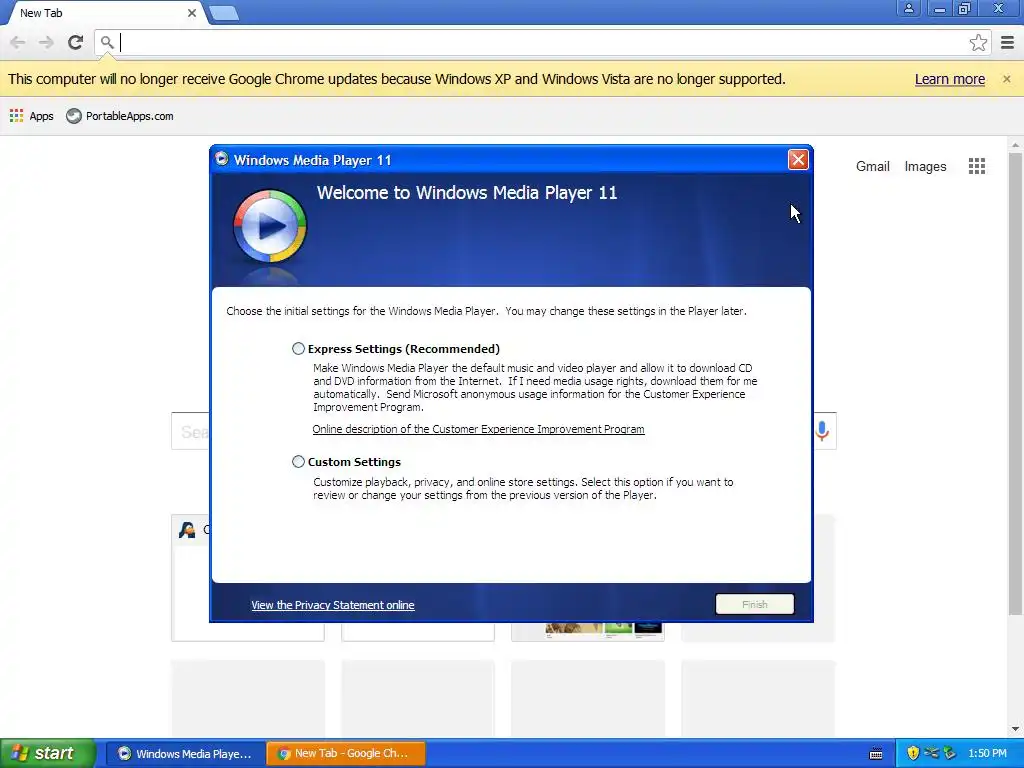Screen dimensions: 1024x768
Task: Open Gmail link on Google page
Action: coord(872,167)
